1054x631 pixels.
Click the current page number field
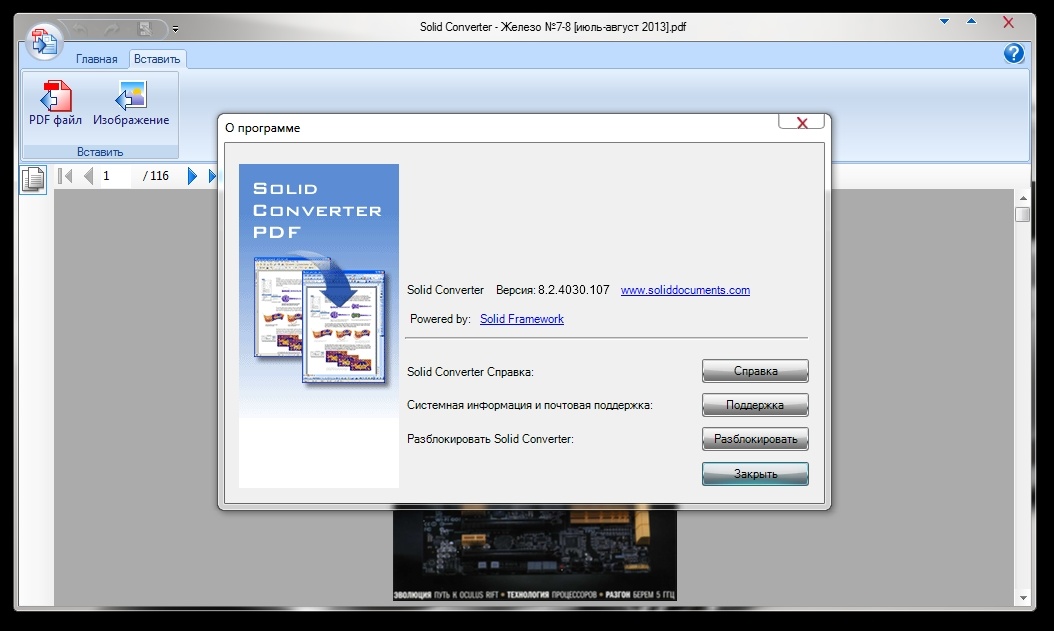(x=115, y=176)
